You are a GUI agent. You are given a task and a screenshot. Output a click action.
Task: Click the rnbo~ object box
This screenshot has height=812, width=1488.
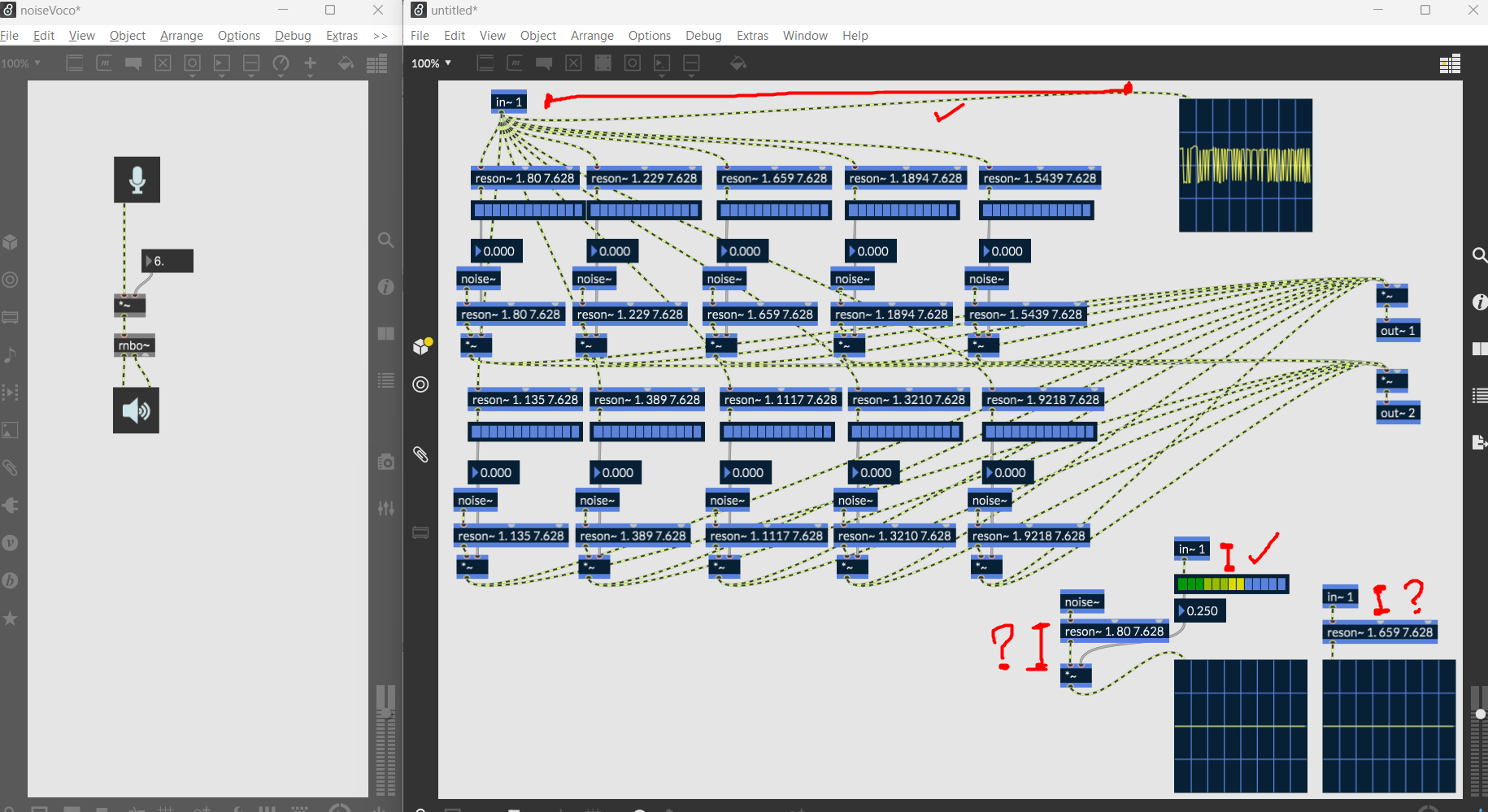(134, 345)
